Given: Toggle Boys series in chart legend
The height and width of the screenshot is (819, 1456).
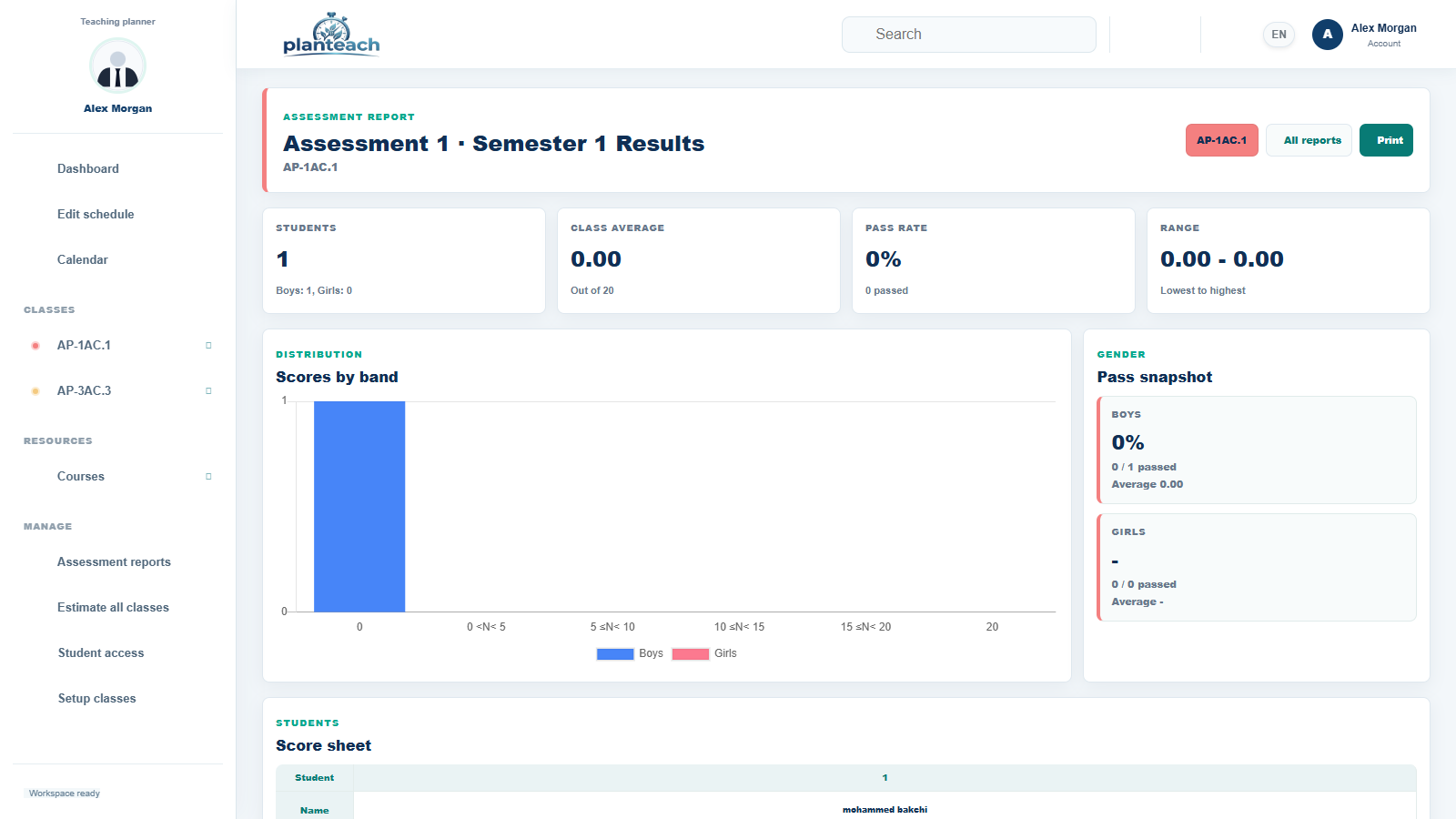Looking at the screenshot, I should pyautogui.click(x=630, y=653).
